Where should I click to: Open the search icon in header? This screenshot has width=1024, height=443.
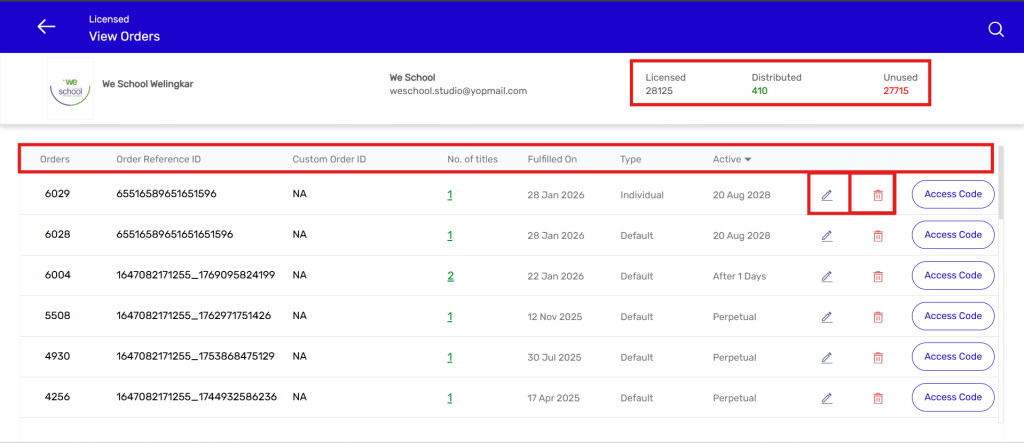click(x=995, y=29)
